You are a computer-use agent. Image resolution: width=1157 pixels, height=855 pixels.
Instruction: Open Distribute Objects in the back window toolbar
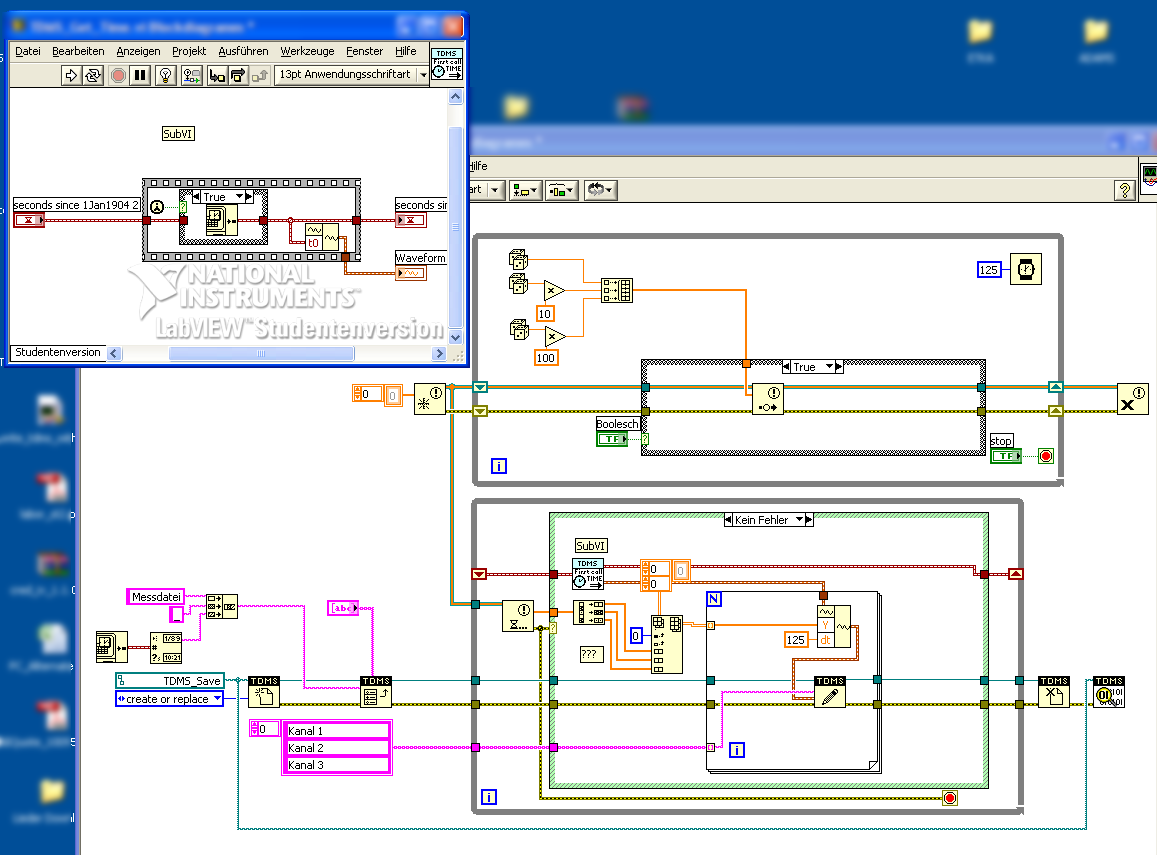click(x=561, y=190)
